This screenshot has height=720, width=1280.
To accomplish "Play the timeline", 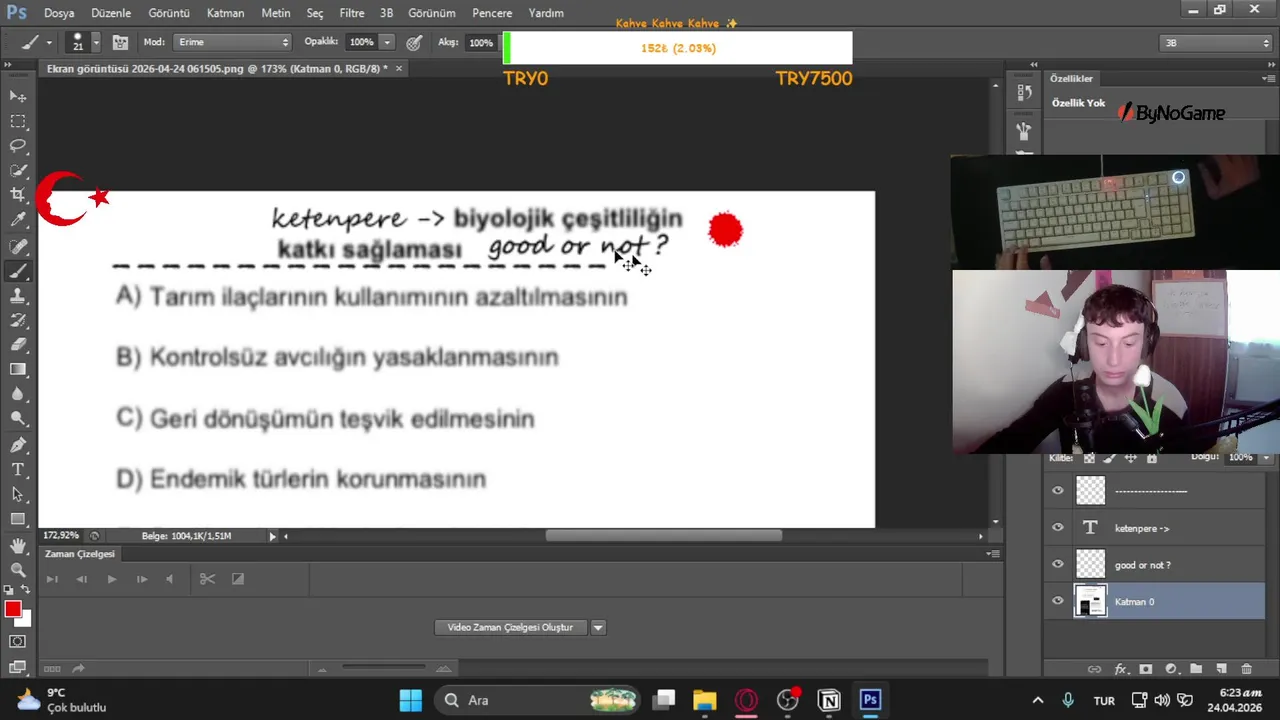I will (x=111, y=579).
